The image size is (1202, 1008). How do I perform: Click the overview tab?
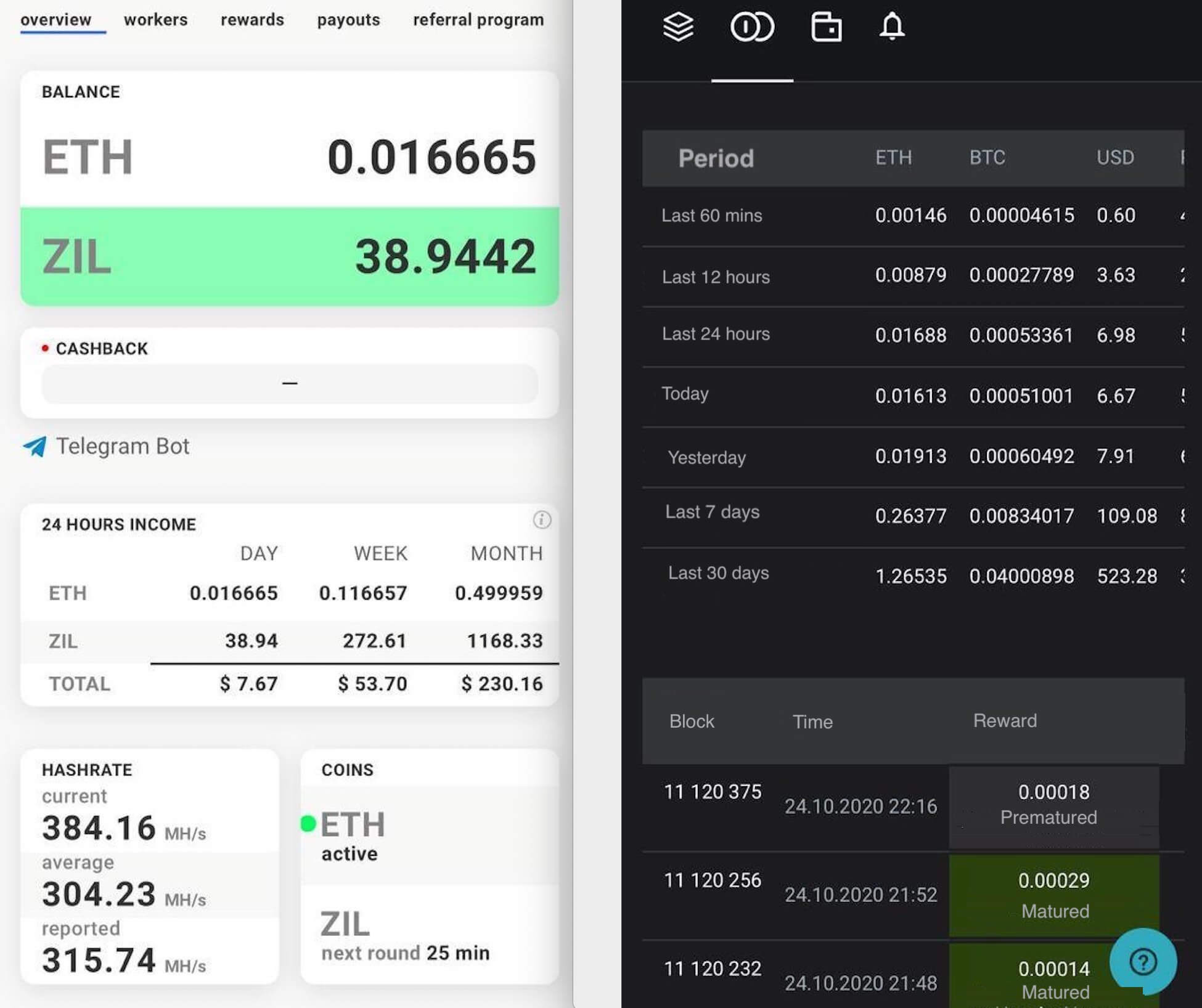tap(56, 18)
